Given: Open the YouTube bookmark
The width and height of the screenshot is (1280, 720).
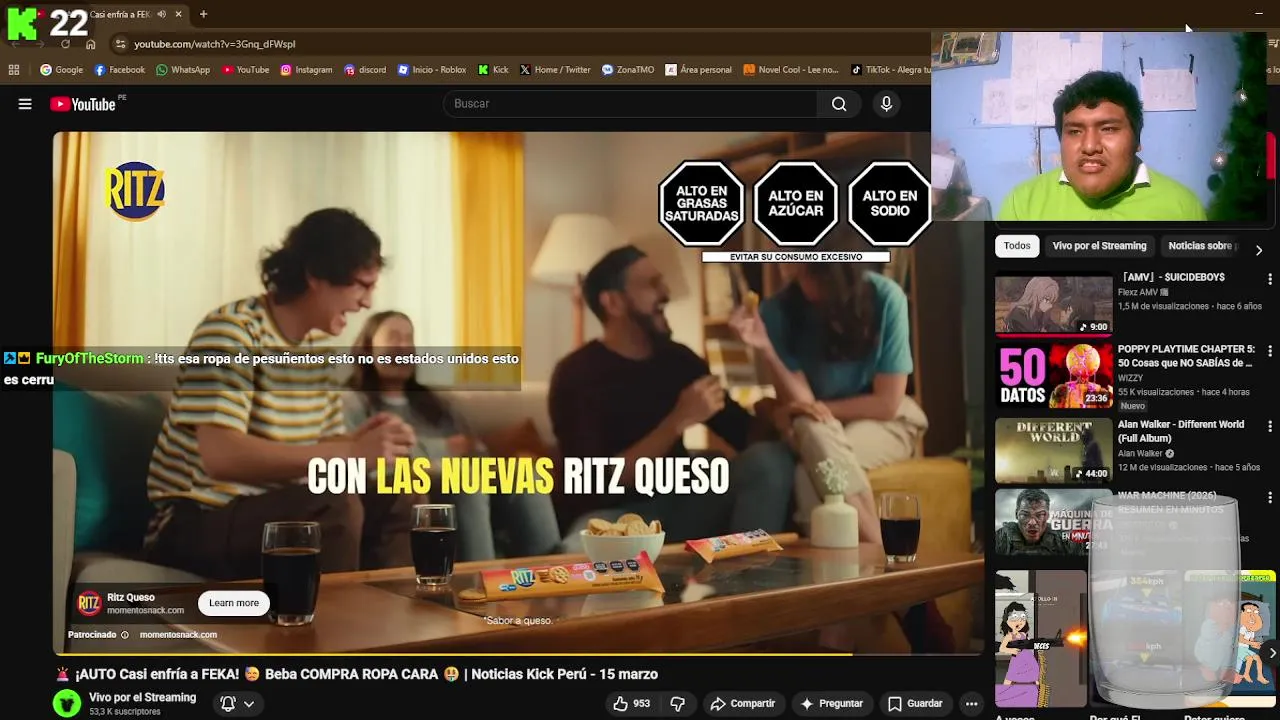Looking at the screenshot, I should [x=246, y=70].
